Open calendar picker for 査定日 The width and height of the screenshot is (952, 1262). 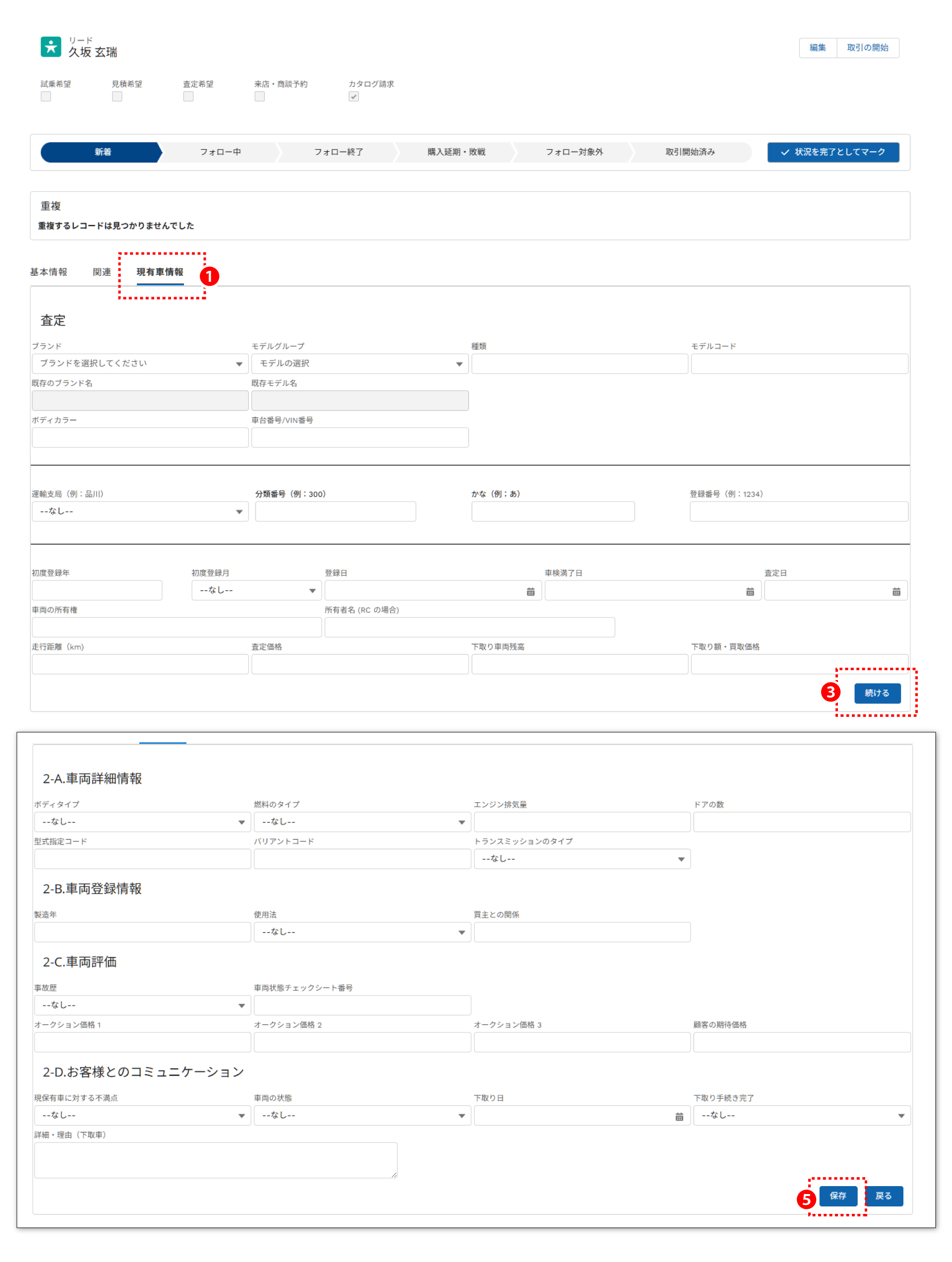click(895, 592)
